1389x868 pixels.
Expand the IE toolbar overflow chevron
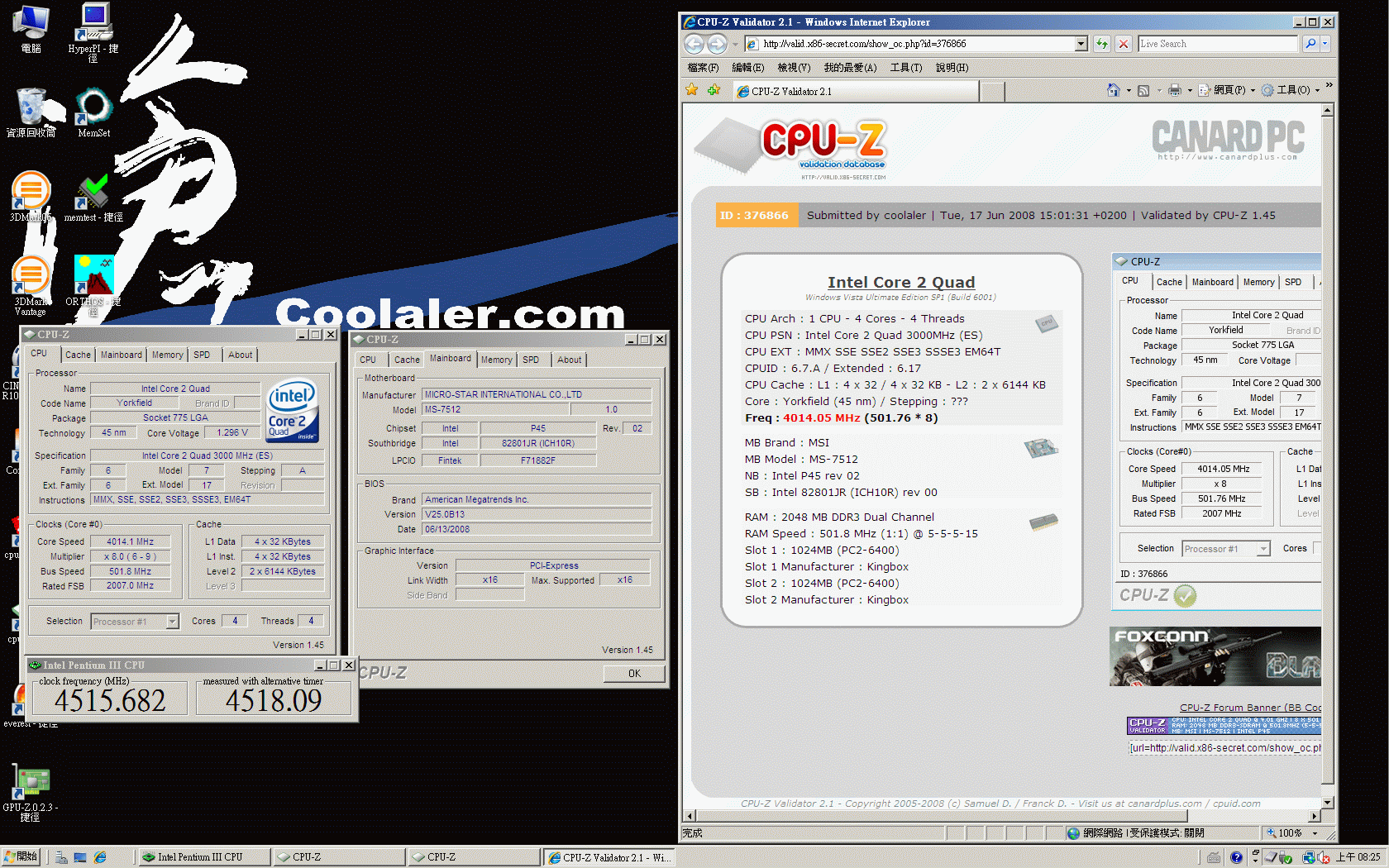pyautogui.click(x=1329, y=86)
